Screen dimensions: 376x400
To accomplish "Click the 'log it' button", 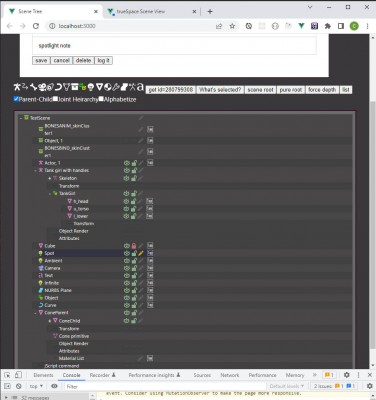I will coord(103,60).
